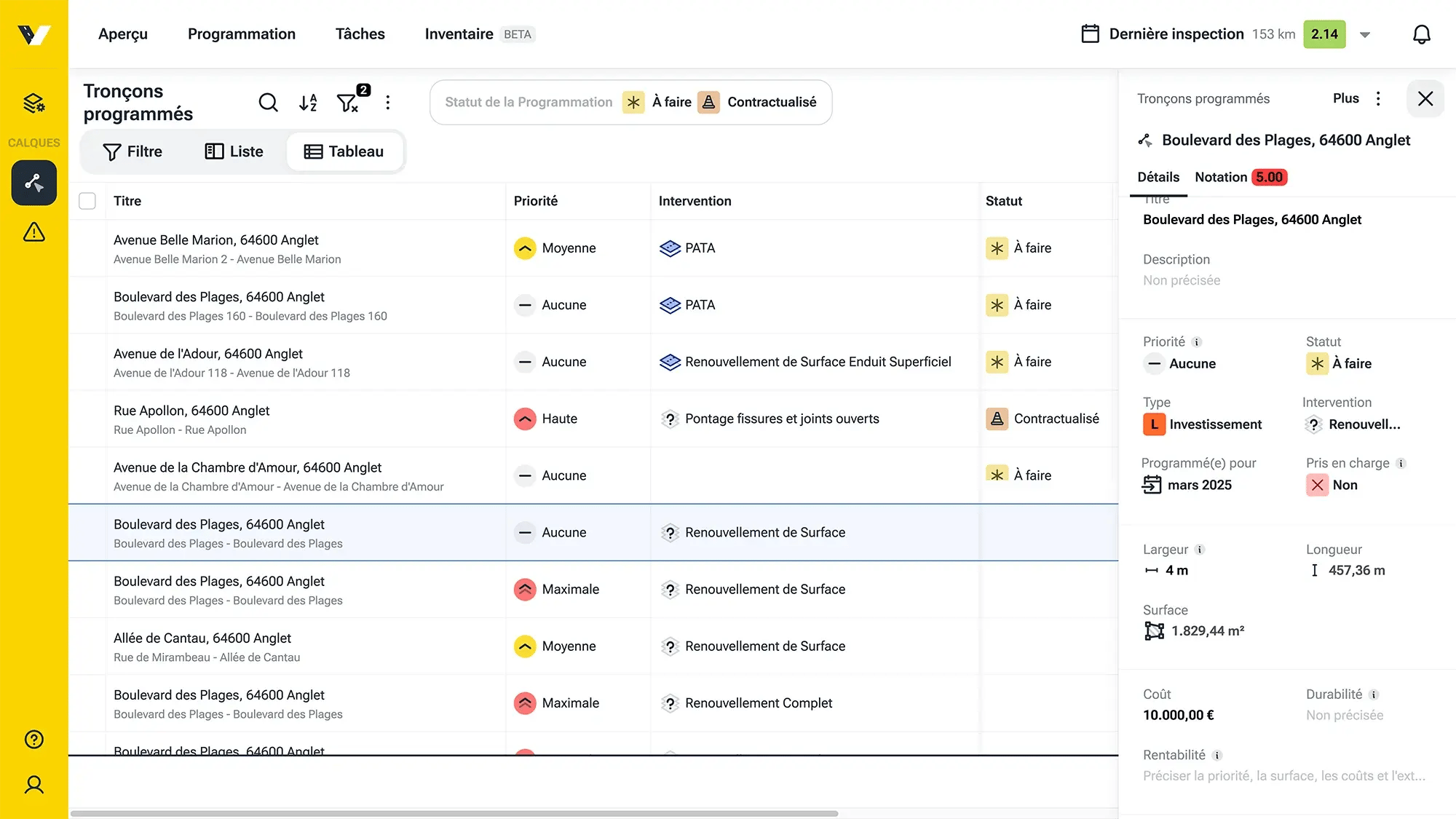The width and height of the screenshot is (1456, 819).
Task: Toggle the master select checkbox in column header
Action: pyautogui.click(x=87, y=200)
